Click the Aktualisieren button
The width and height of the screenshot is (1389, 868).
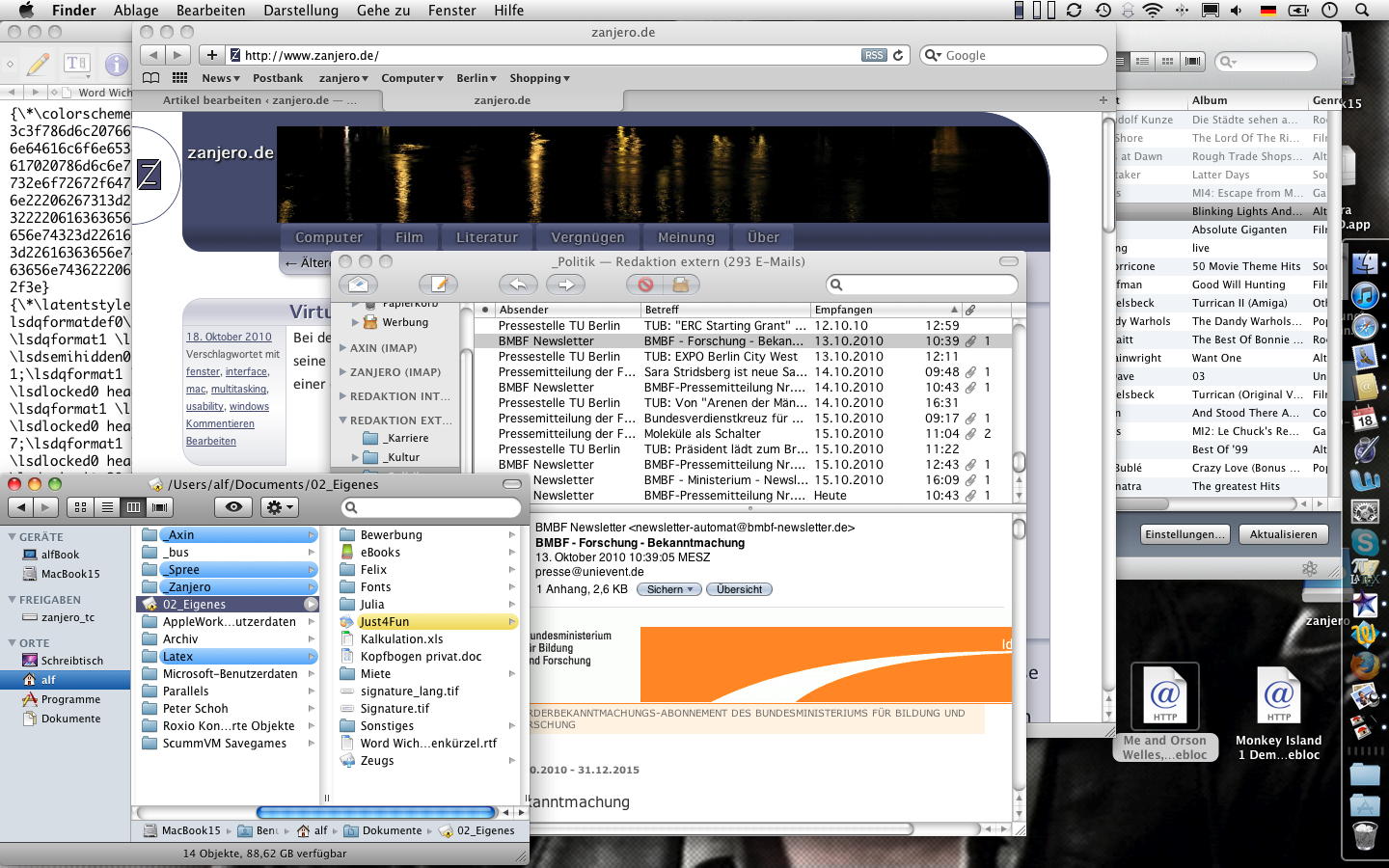pyautogui.click(x=1283, y=534)
